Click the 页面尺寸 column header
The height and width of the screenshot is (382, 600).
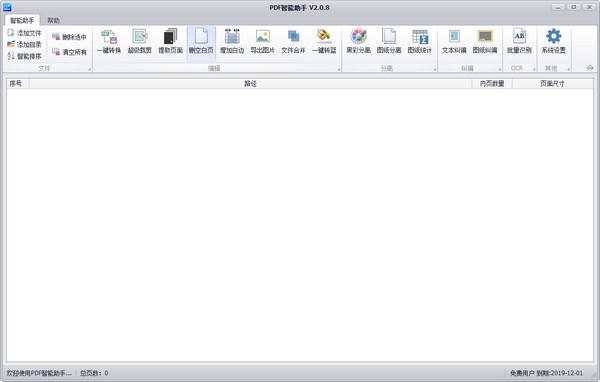point(553,83)
